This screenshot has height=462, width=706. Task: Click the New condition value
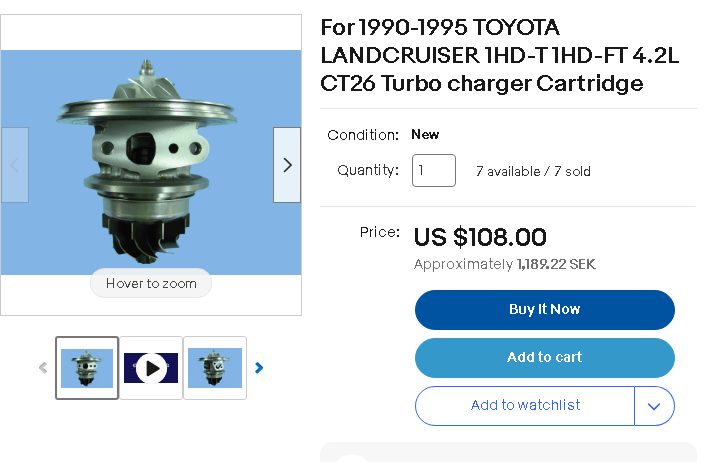[x=425, y=134]
